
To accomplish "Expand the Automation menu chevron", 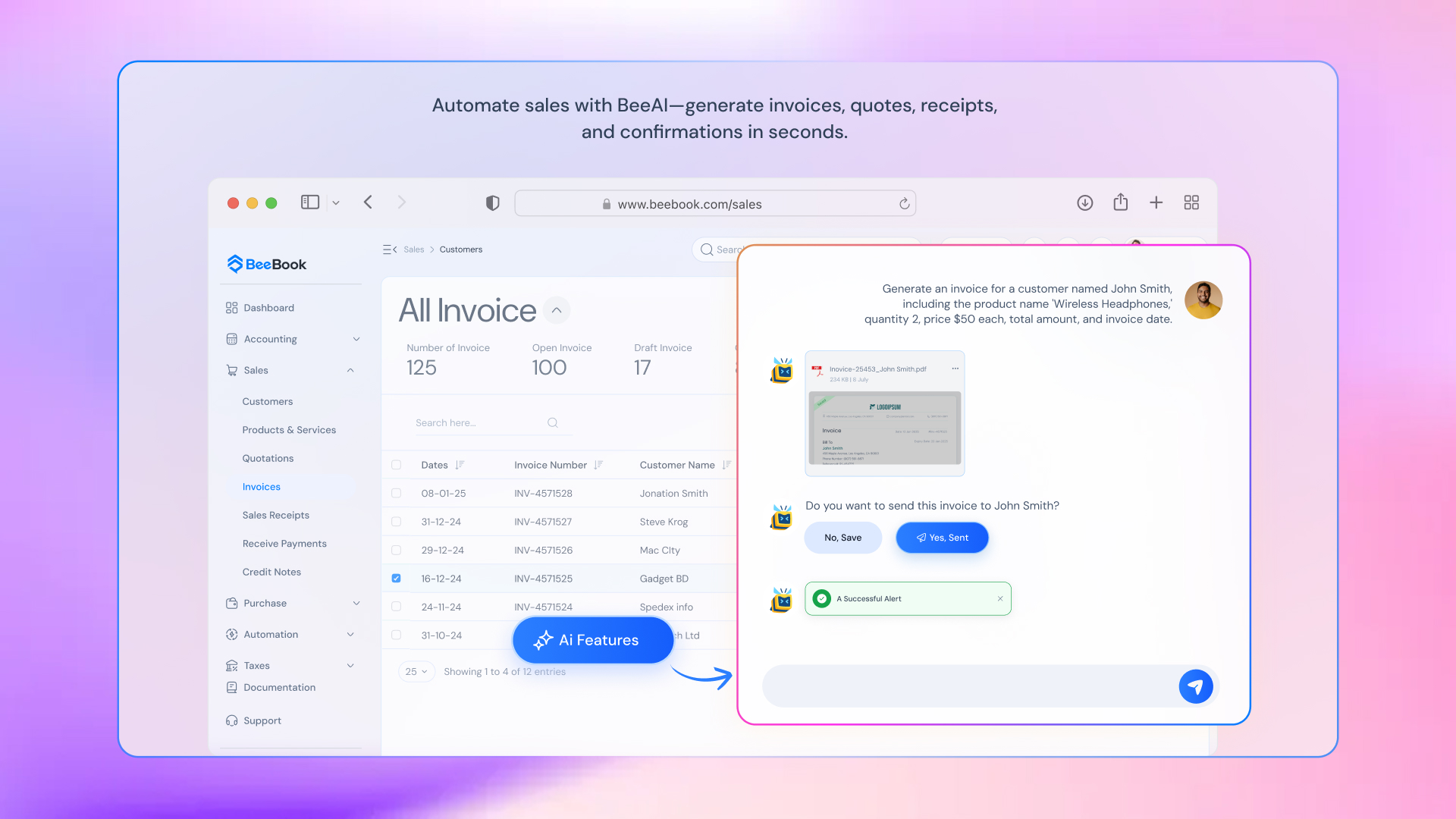I will pos(350,635).
